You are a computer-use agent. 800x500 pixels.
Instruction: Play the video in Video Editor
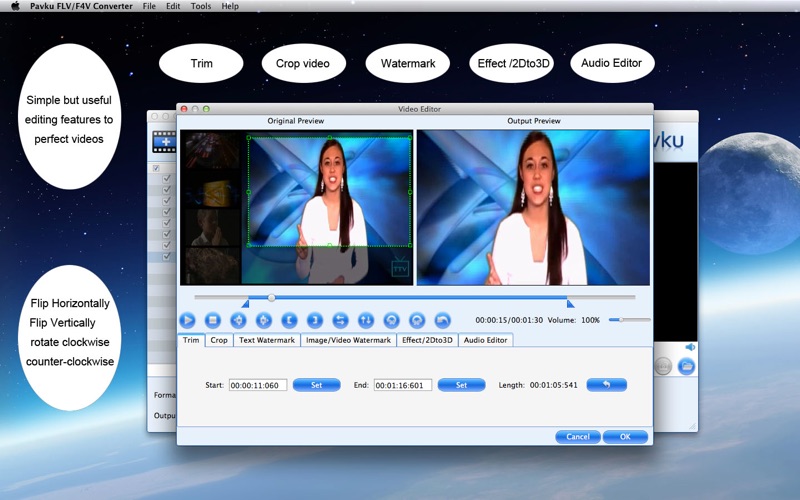tap(187, 320)
